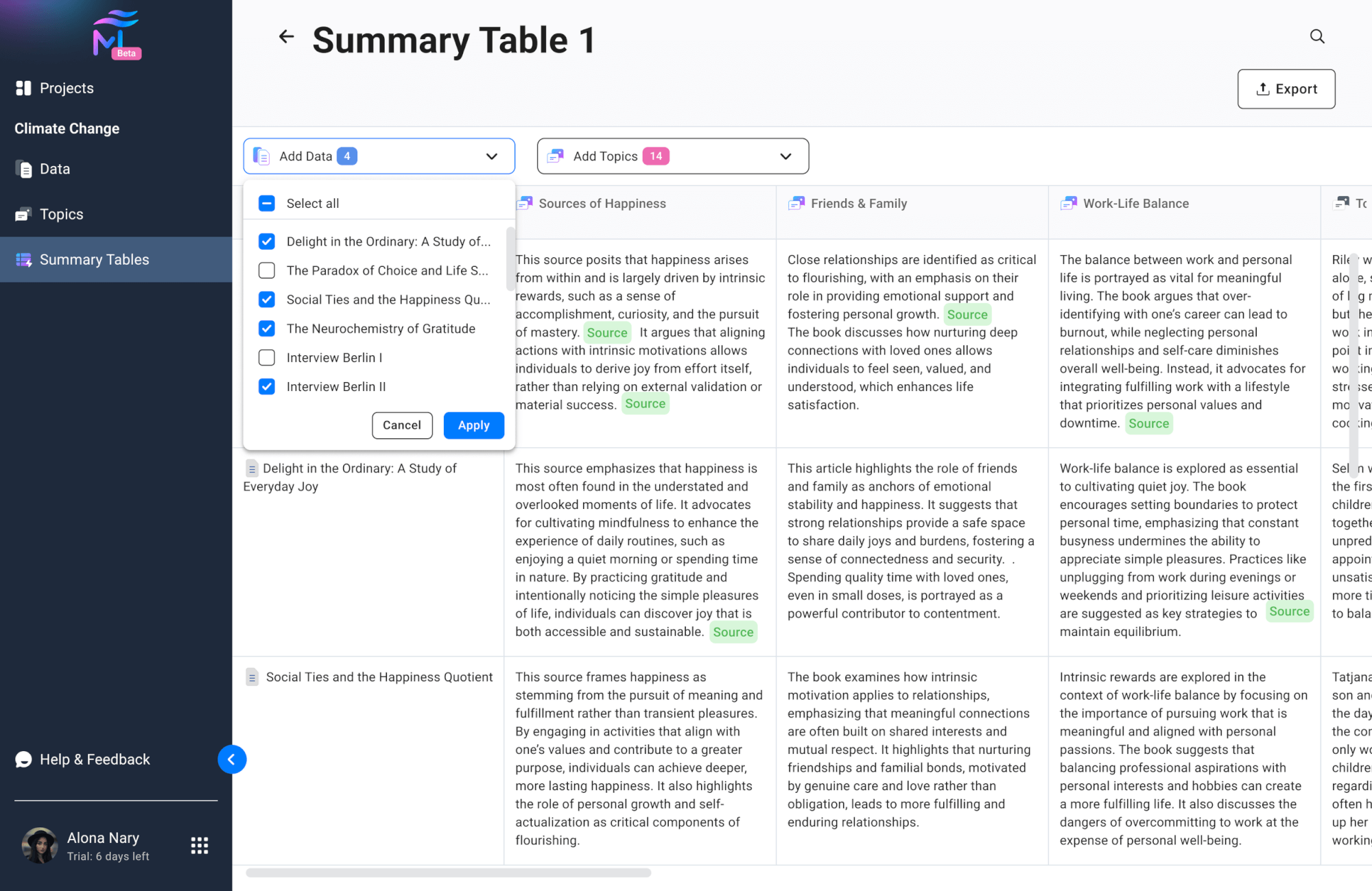Uncheck Delight in the Ordinary checkbox

pyautogui.click(x=267, y=241)
